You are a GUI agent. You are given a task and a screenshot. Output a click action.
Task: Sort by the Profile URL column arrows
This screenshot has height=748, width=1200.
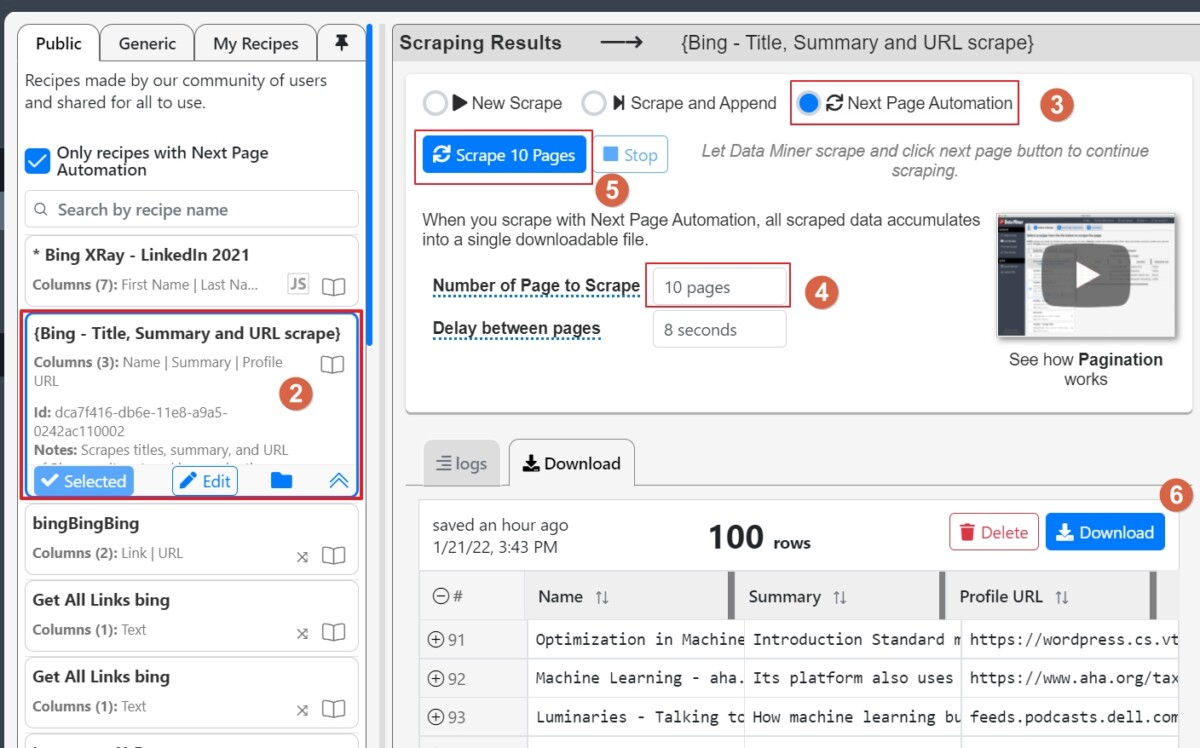1062,597
